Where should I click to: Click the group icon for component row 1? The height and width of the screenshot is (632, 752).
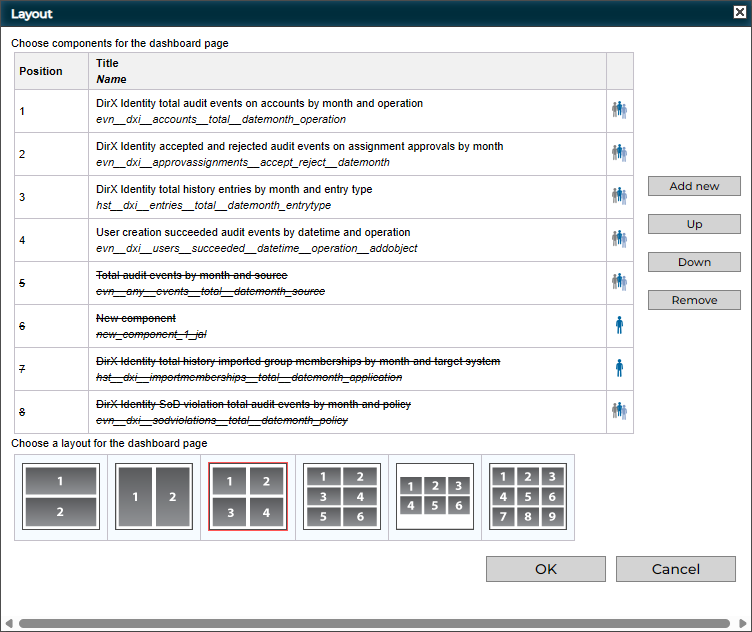[619, 111]
